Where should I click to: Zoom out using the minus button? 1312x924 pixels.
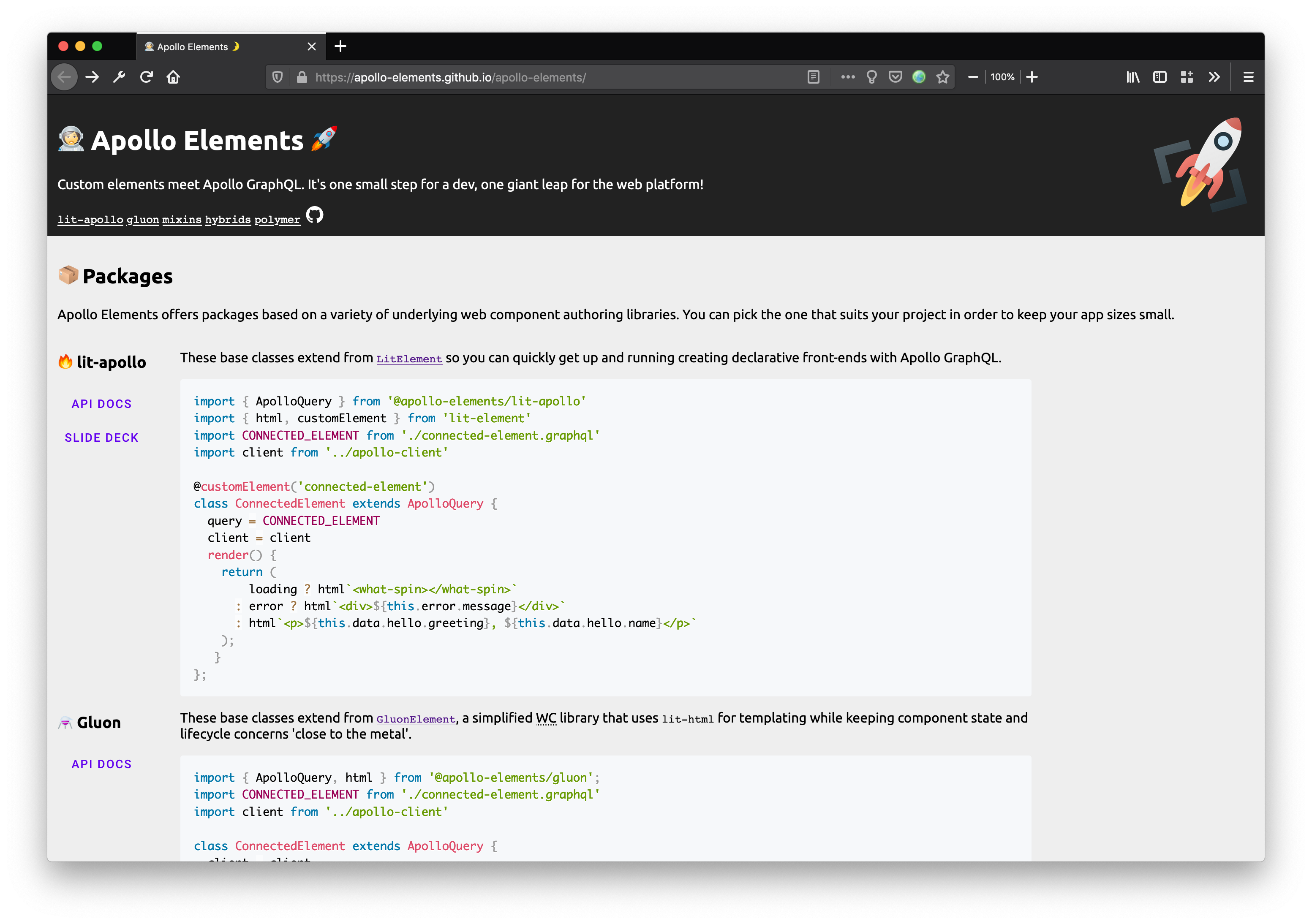tap(972, 77)
